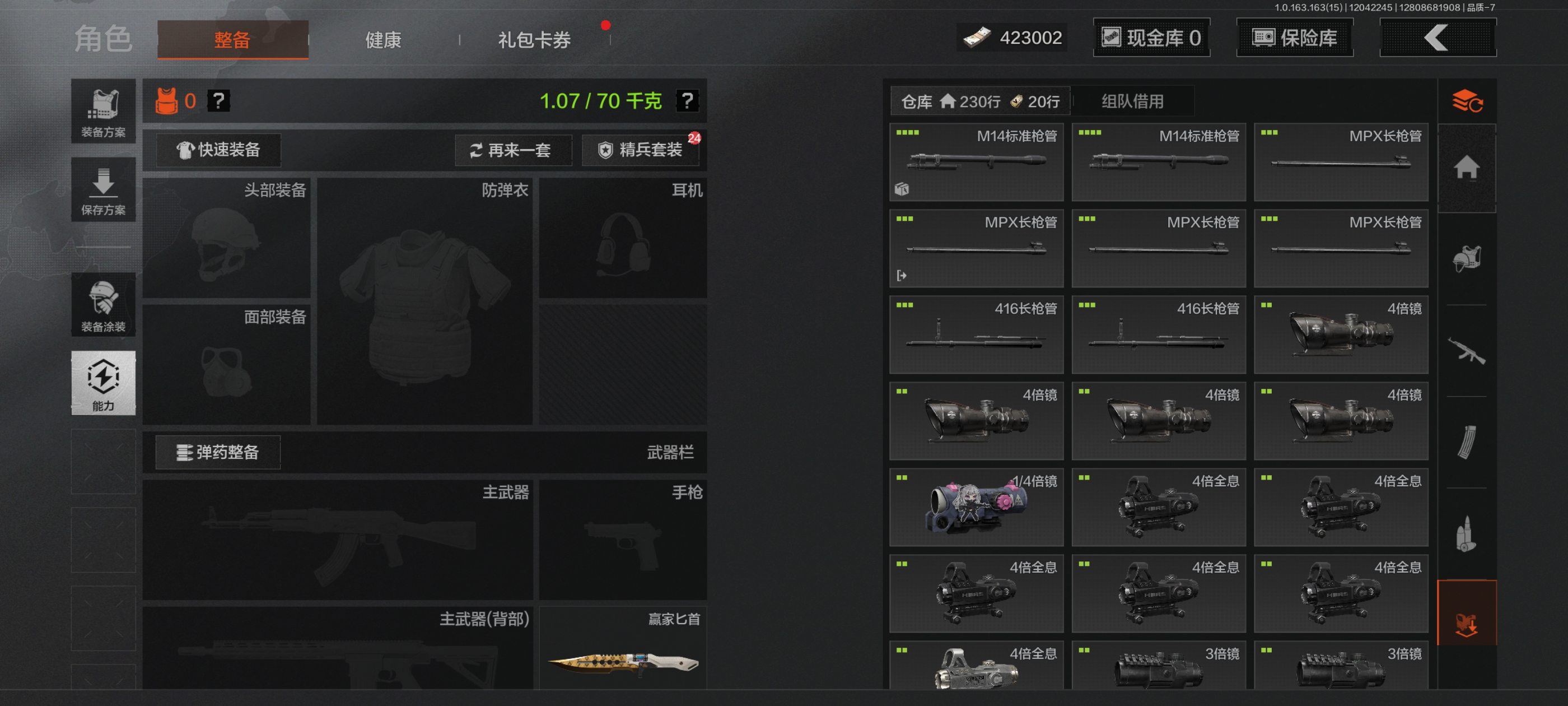Switch to 组队借用 warehouse tab
This screenshot has width=1568, height=706.
(x=1132, y=101)
